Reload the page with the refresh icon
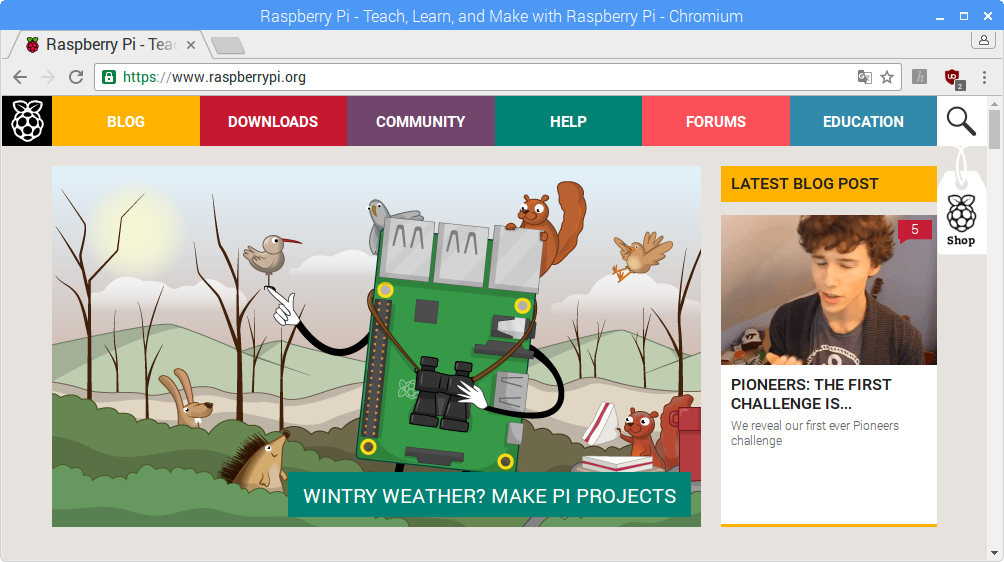The width and height of the screenshot is (1004, 562). [76, 77]
